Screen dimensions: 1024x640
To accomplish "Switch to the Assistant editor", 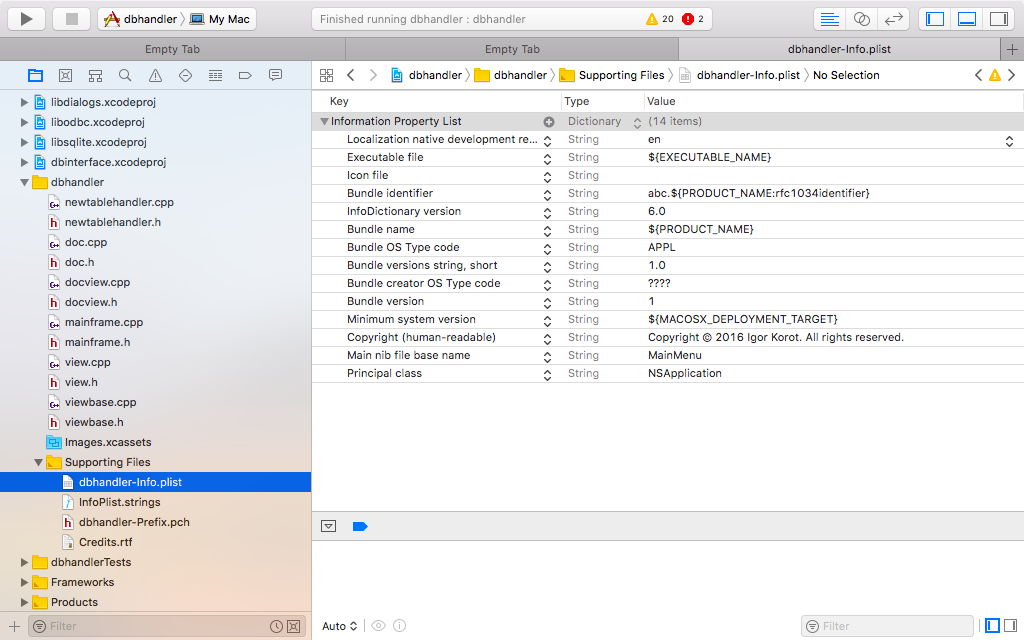I will click(861, 19).
